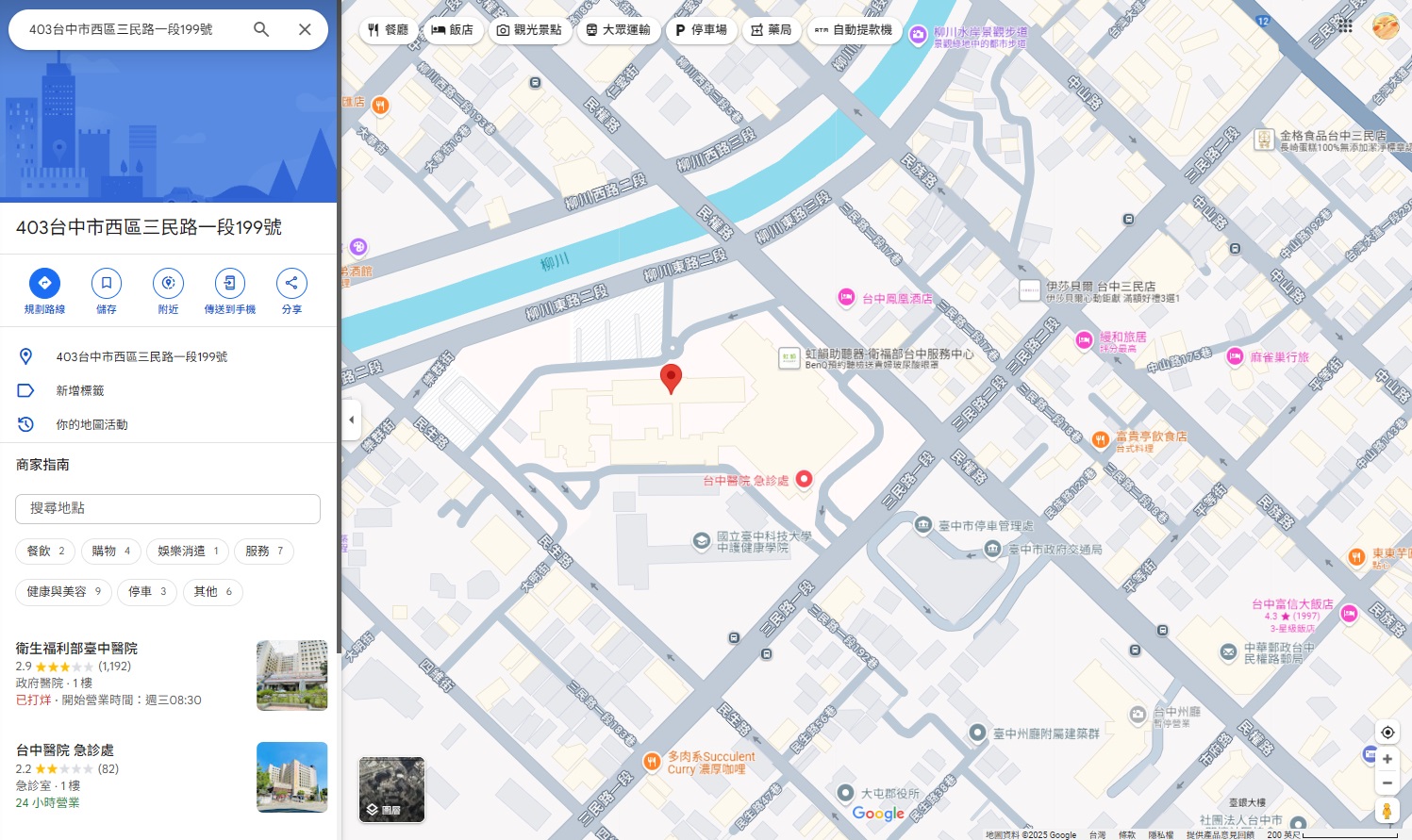Clear the search box with X
This screenshot has width=1412, height=840.
(305, 29)
